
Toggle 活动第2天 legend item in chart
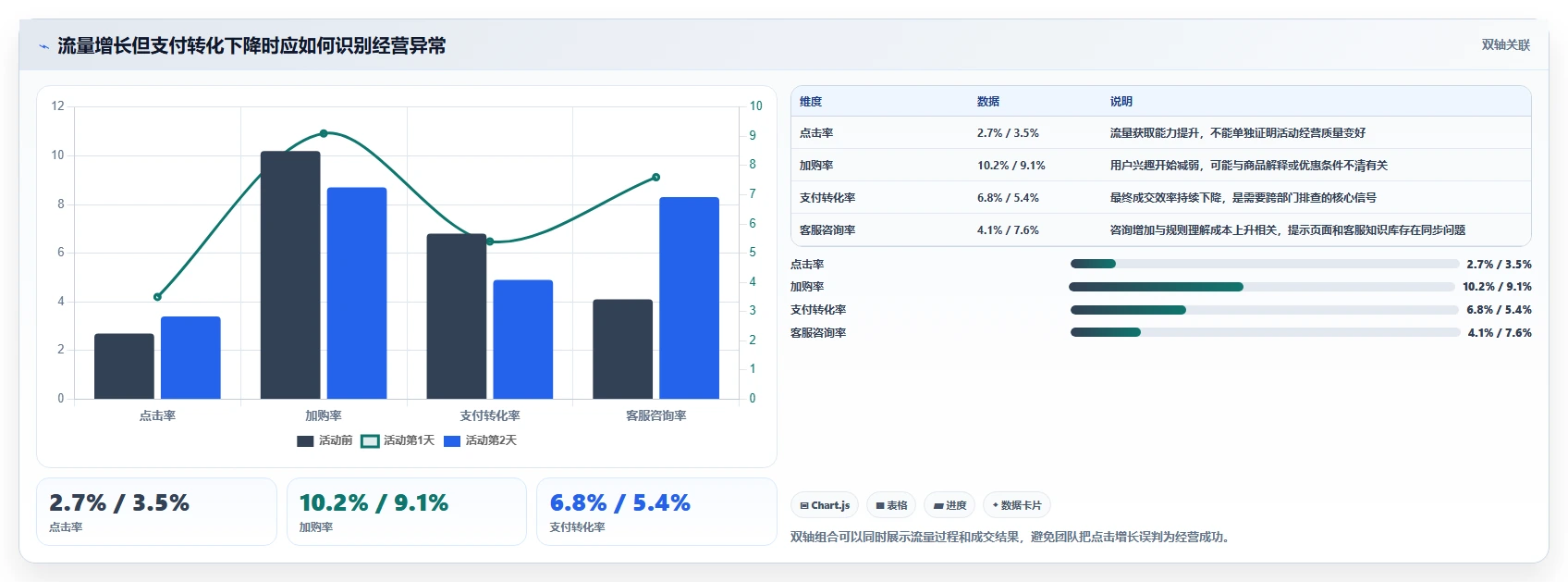pyautogui.click(x=480, y=440)
